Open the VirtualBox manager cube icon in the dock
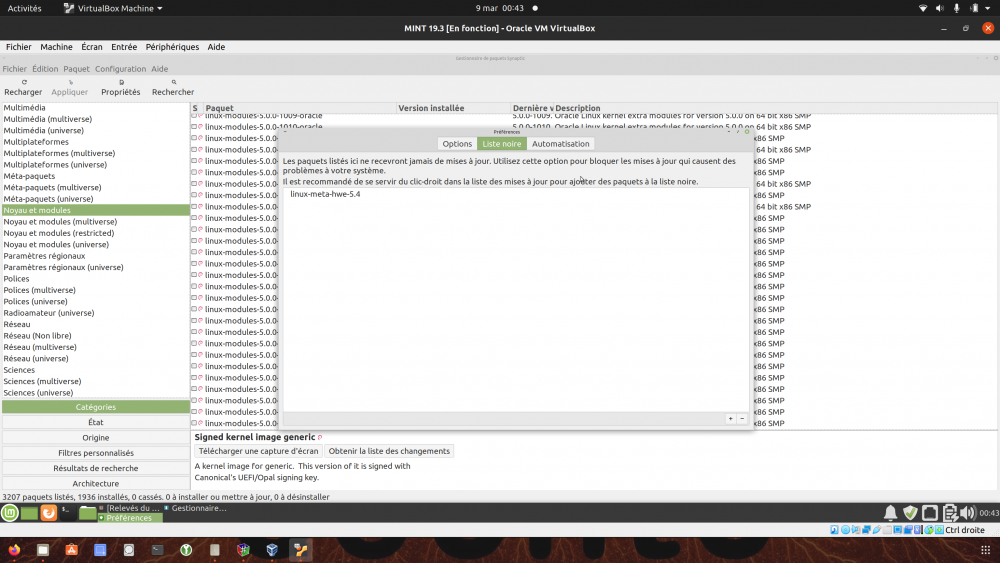 coord(272,550)
